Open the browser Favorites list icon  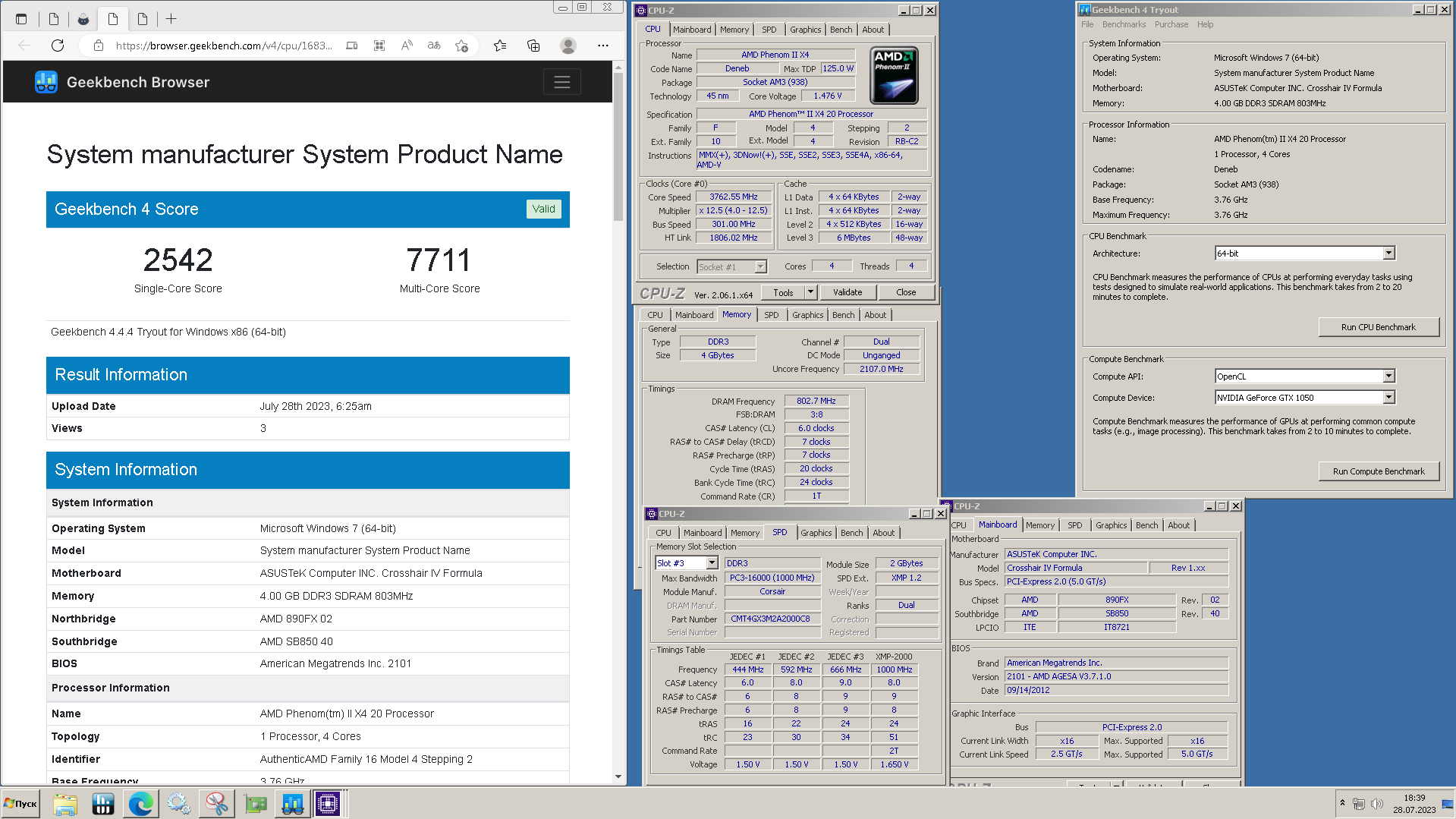[500, 46]
